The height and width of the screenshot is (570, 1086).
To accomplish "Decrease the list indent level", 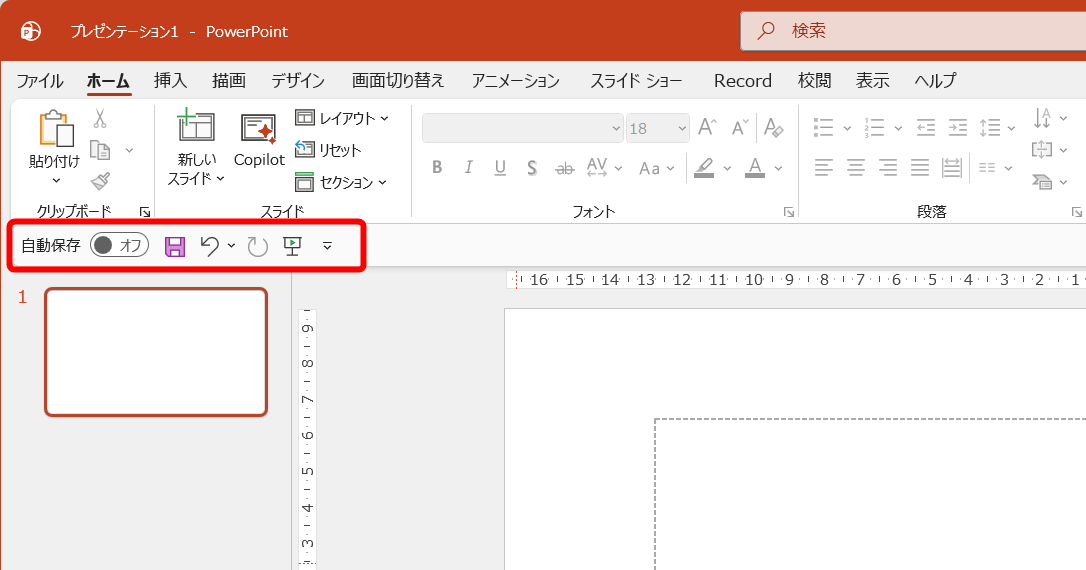I will click(925, 127).
